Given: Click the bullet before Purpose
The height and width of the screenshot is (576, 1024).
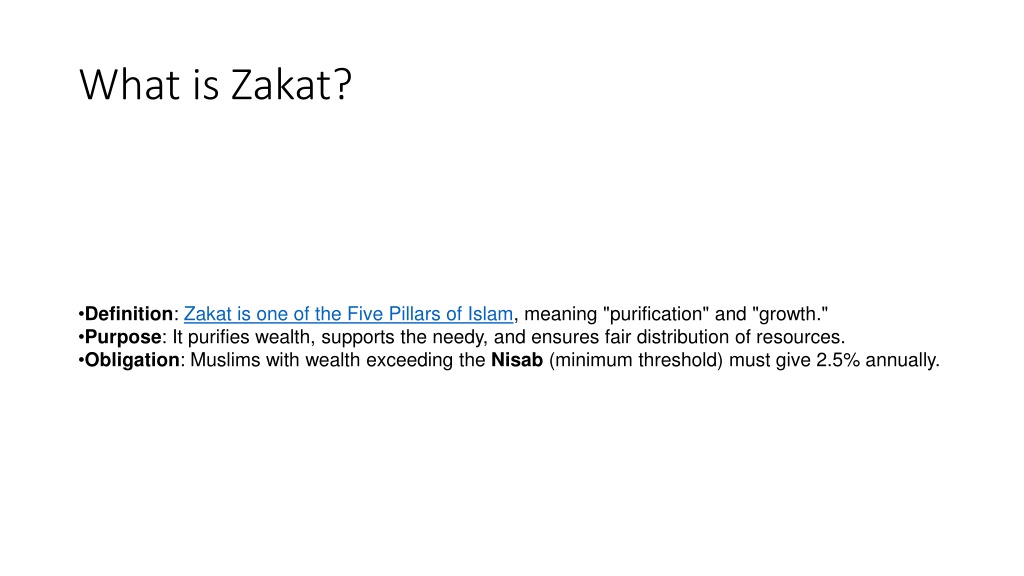Looking at the screenshot, I should [81, 337].
